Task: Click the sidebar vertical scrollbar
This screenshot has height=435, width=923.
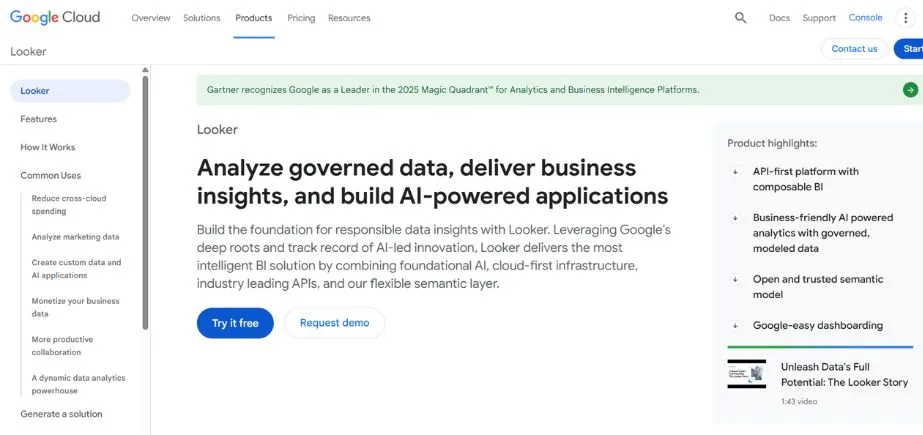Action: point(145,202)
